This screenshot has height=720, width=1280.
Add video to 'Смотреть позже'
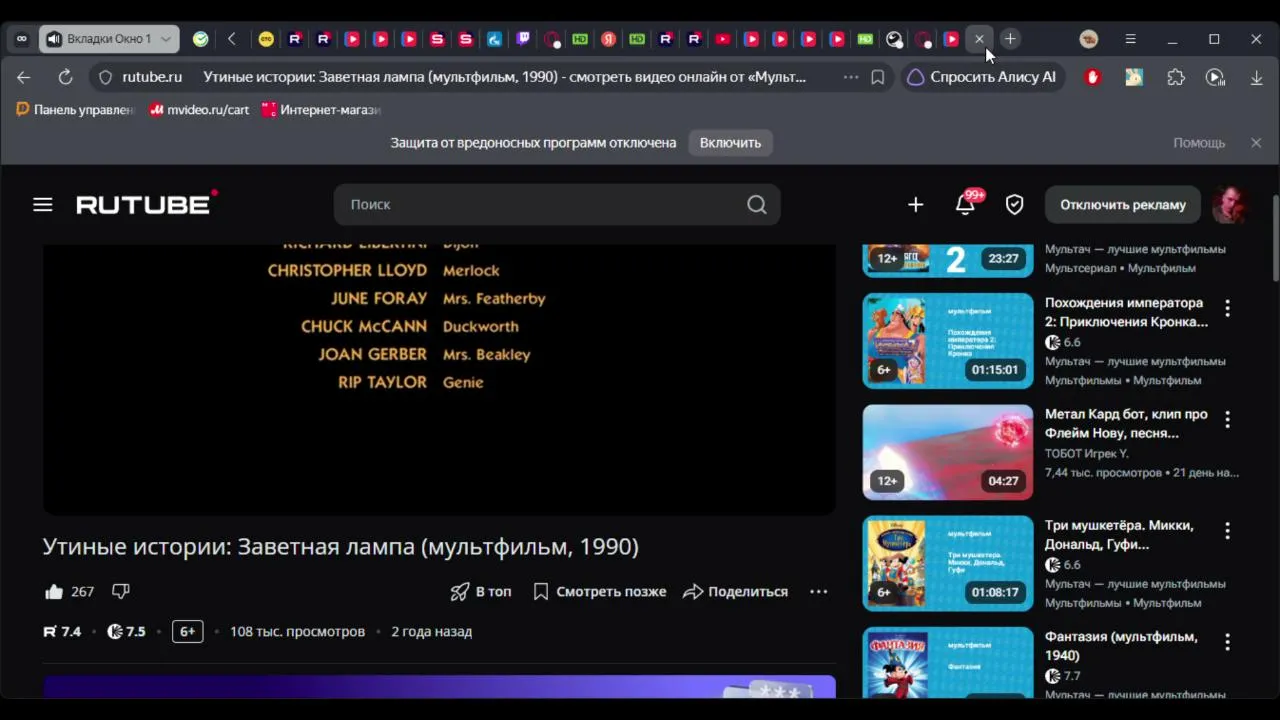(x=599, y=592)
